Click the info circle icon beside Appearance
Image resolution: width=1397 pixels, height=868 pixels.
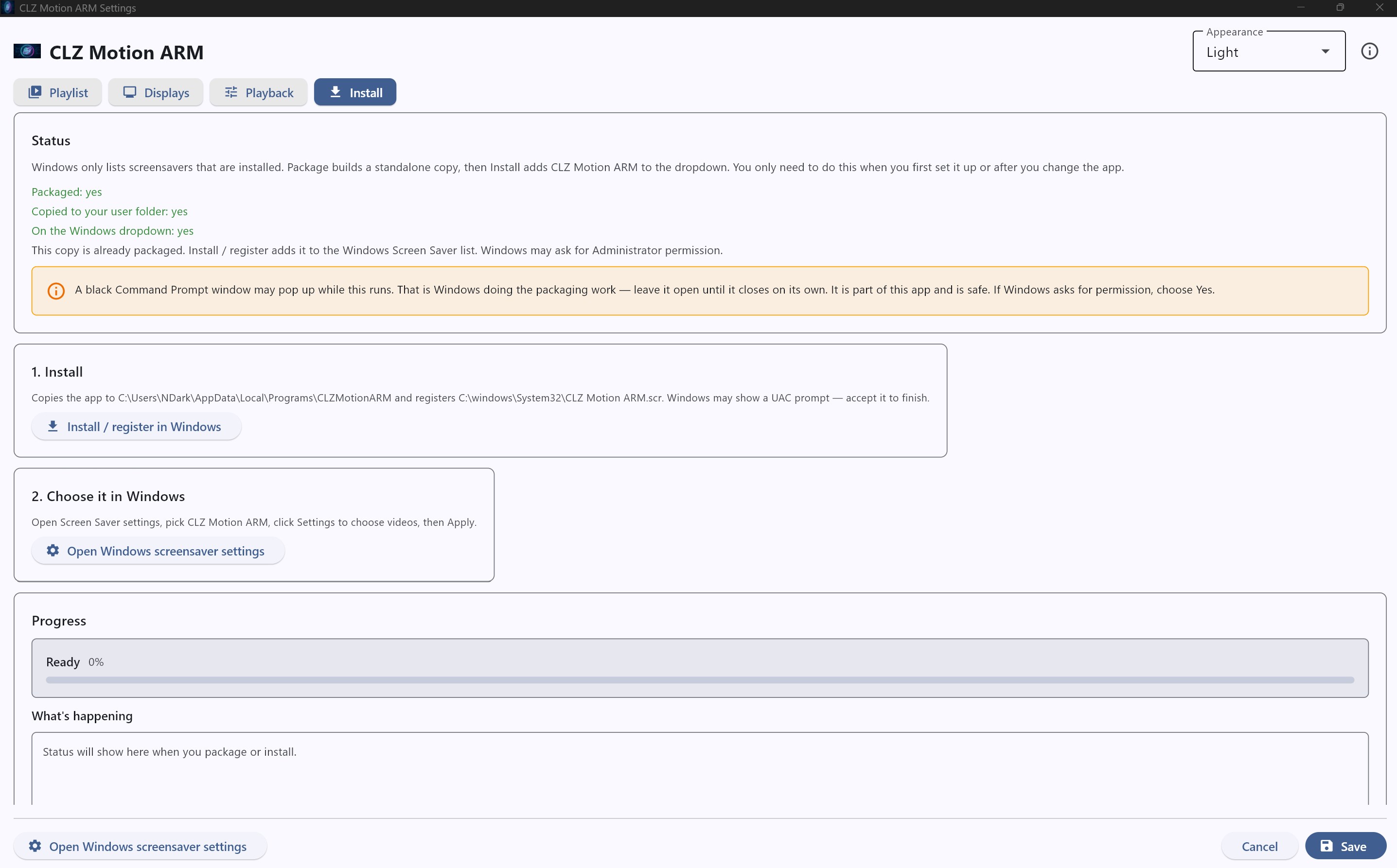click(1369, 51)
